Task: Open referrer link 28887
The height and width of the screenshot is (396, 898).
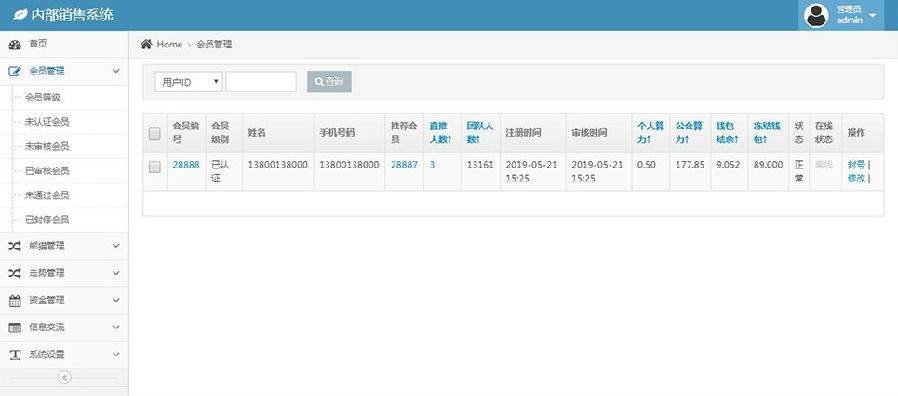Action: pos(404,164)
